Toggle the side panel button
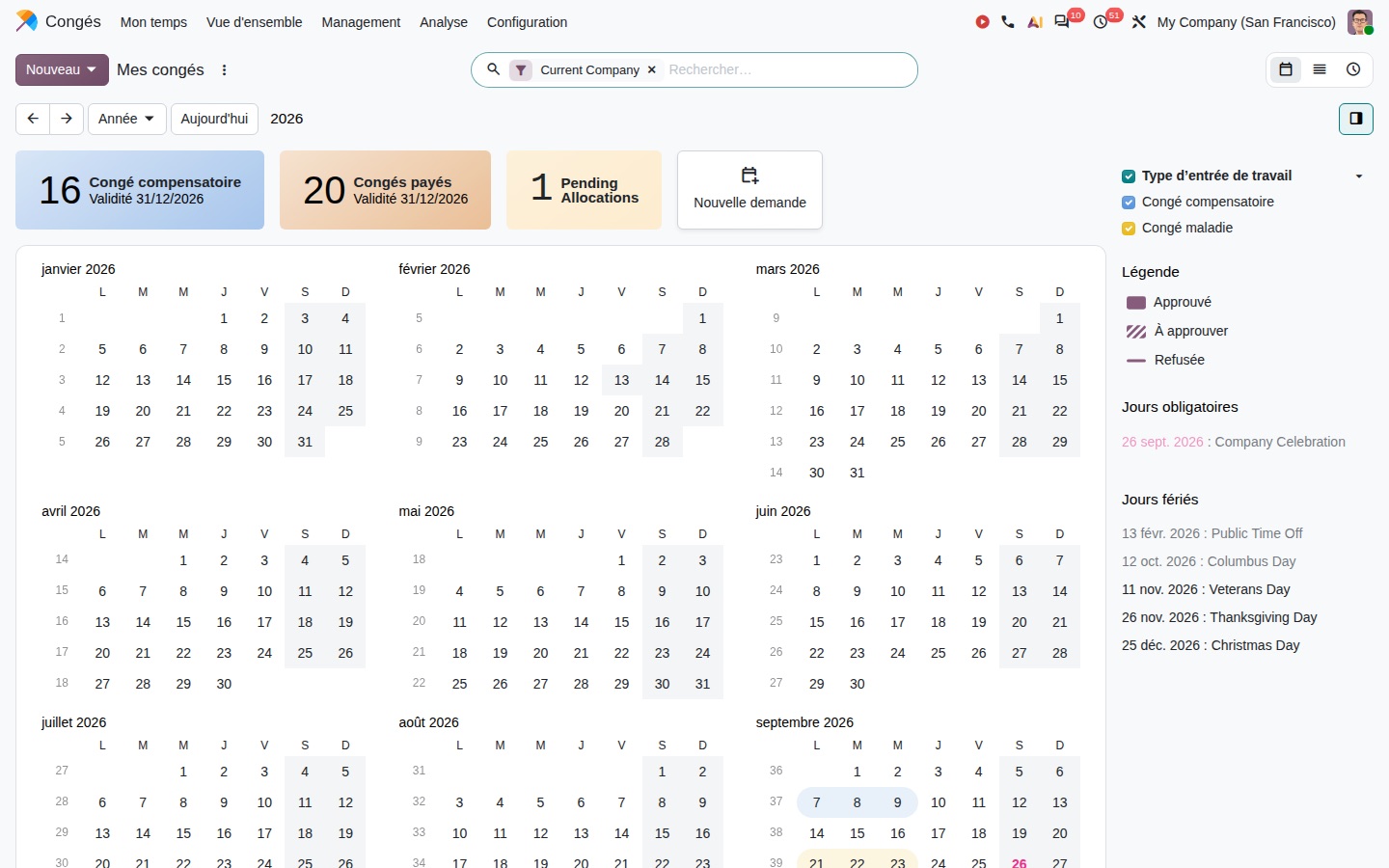 coord(1356,119)
